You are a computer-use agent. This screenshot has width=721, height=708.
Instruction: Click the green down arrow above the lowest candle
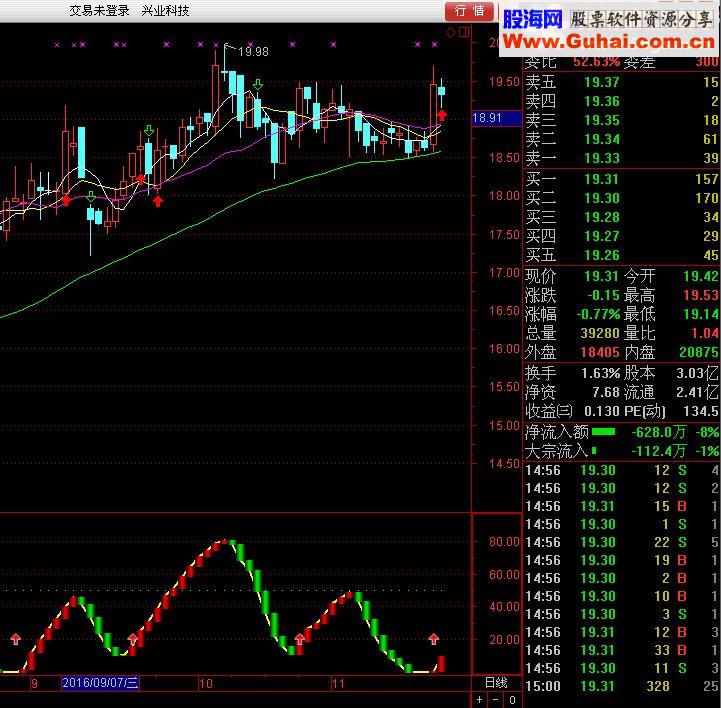[x=91, y=197]
